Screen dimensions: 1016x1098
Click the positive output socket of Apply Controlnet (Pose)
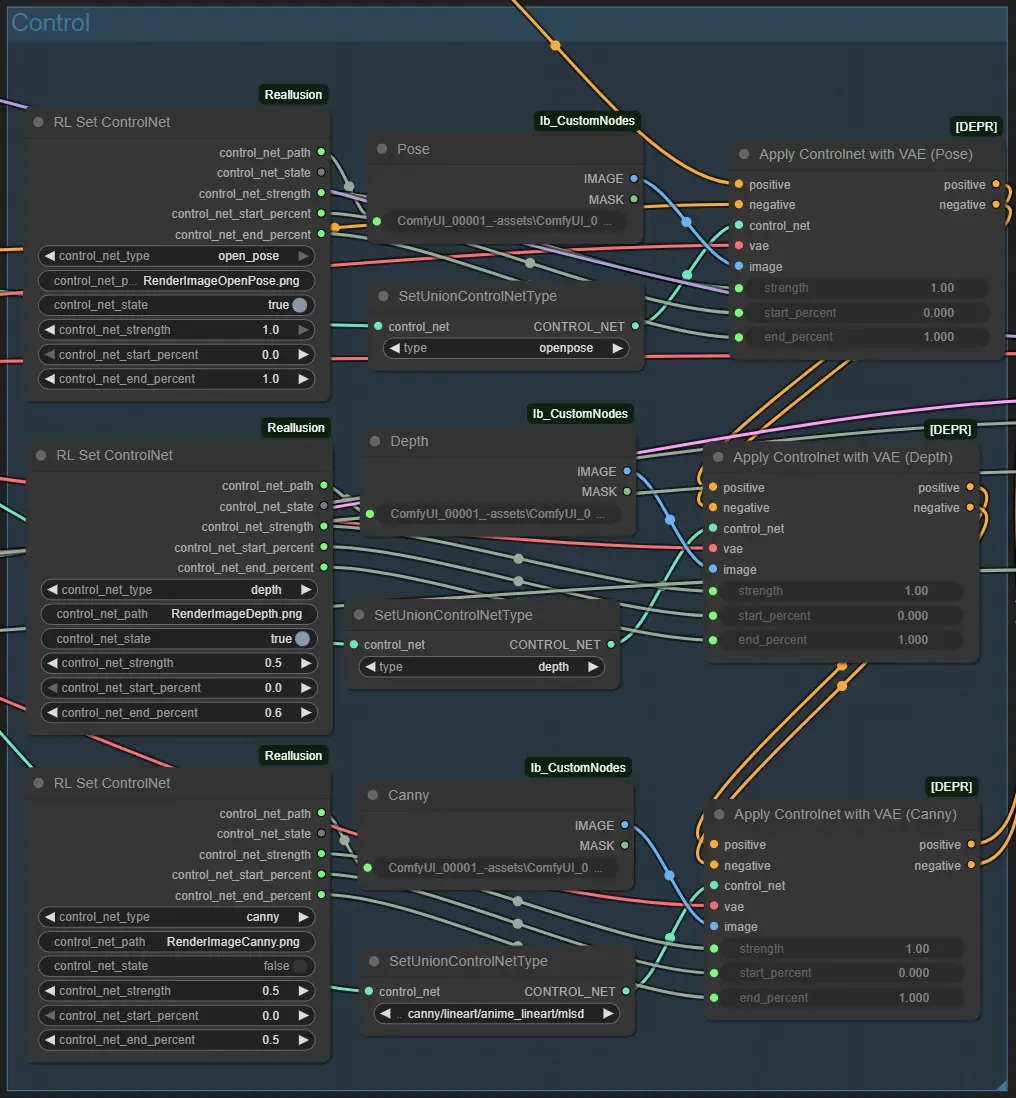(996, 184)
